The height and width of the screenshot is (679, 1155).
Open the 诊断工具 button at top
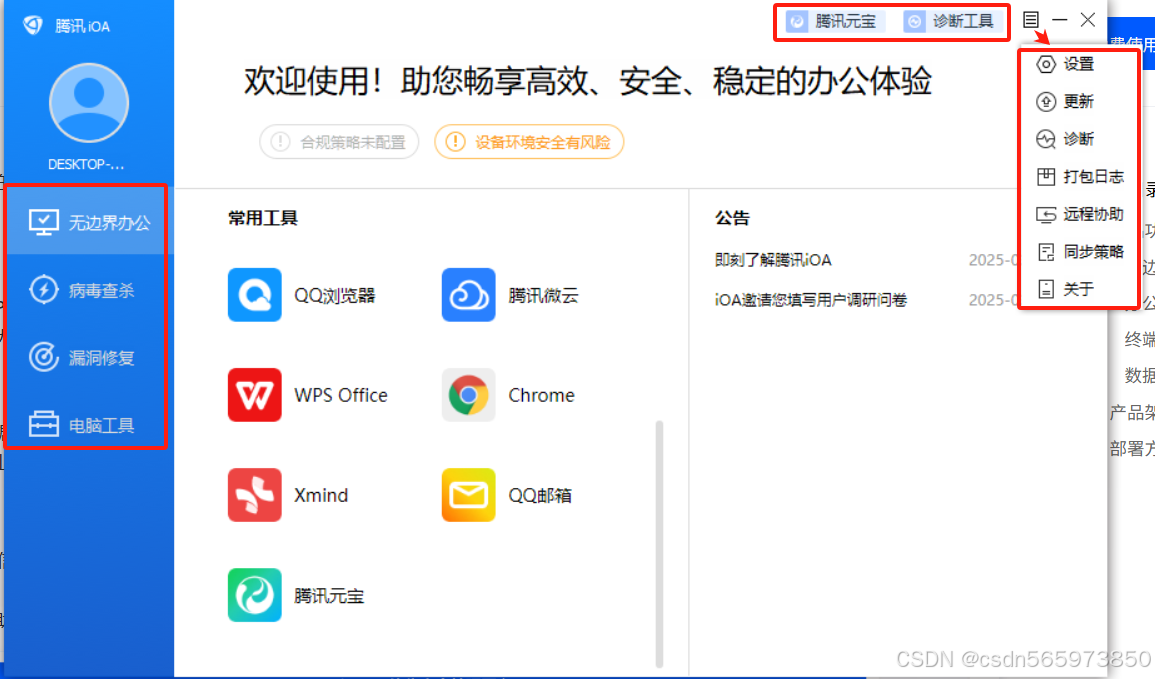coord(952,20)
